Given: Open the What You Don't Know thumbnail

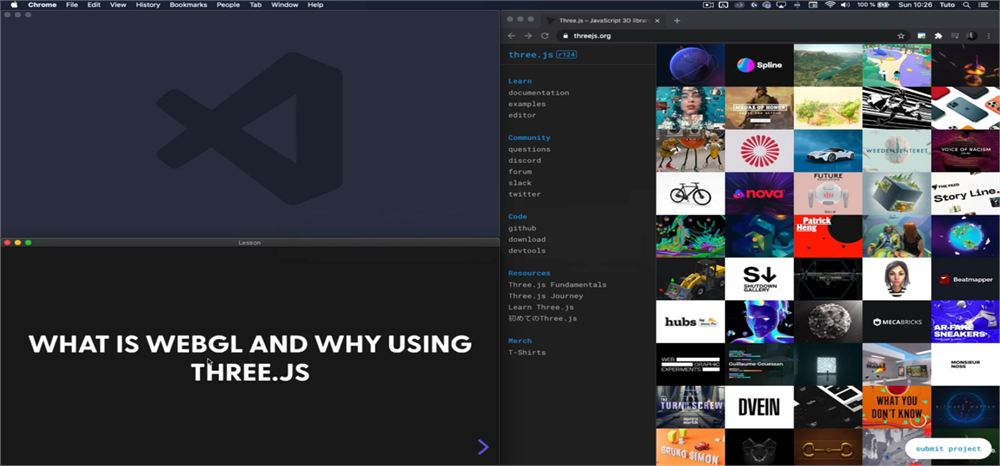Looking at the screenshot, I should [x=897, y=407].
